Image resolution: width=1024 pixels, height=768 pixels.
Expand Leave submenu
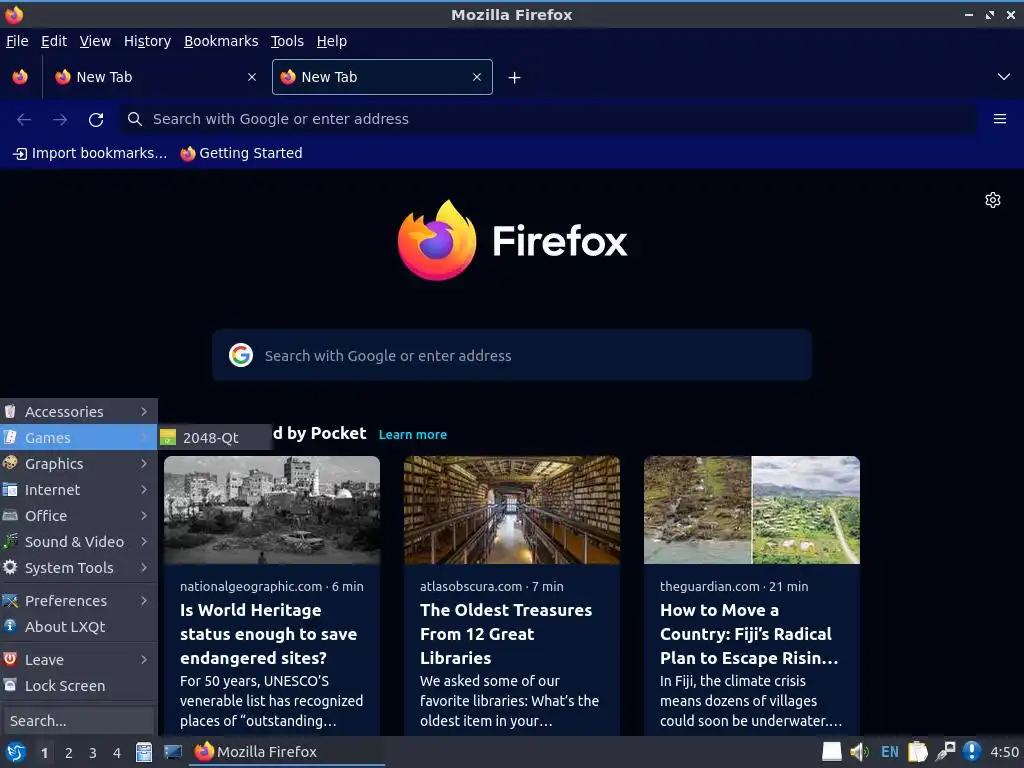pos(78,660)
